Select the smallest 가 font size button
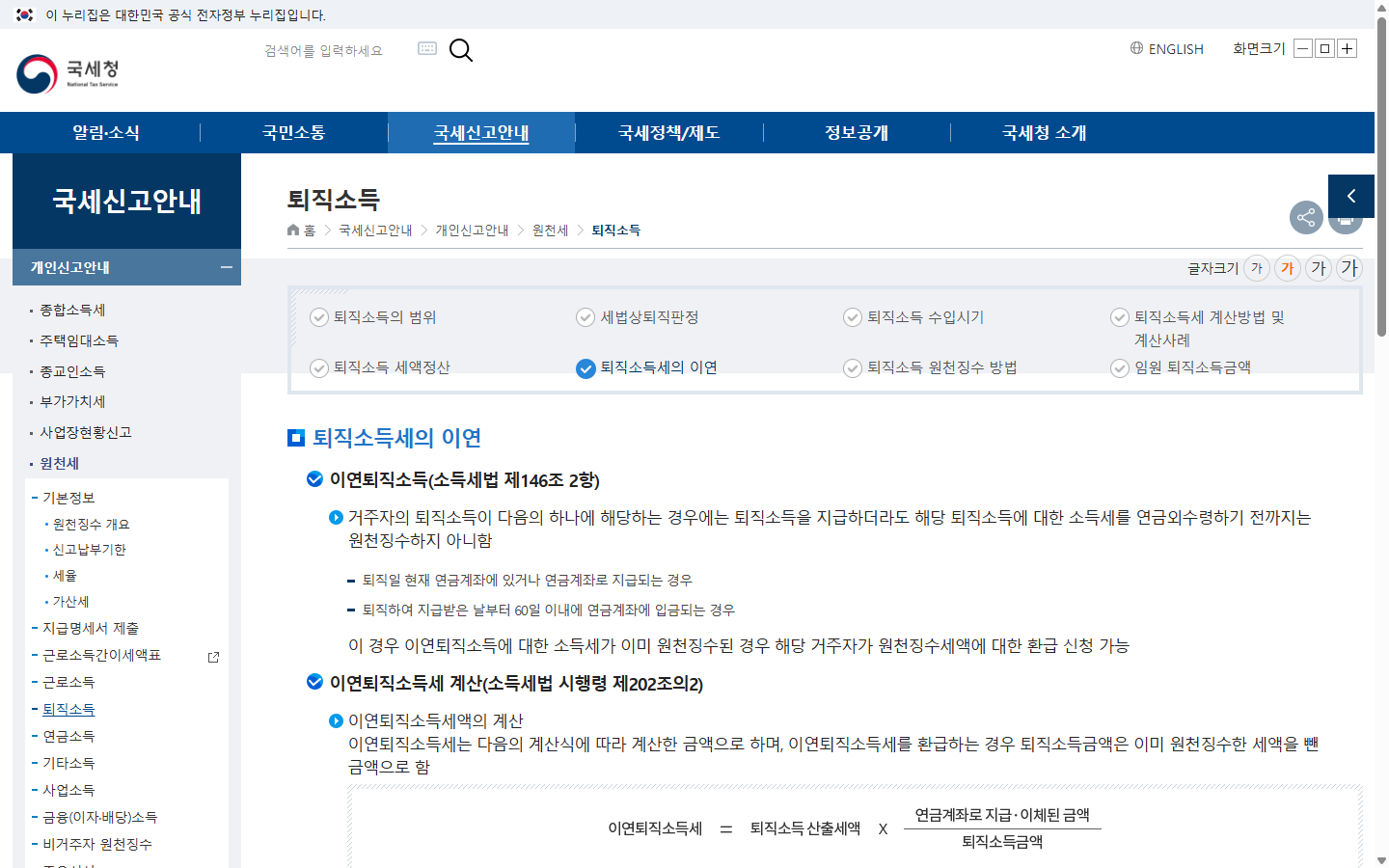Screen dimensions: 1389x868 (1256, 268)
